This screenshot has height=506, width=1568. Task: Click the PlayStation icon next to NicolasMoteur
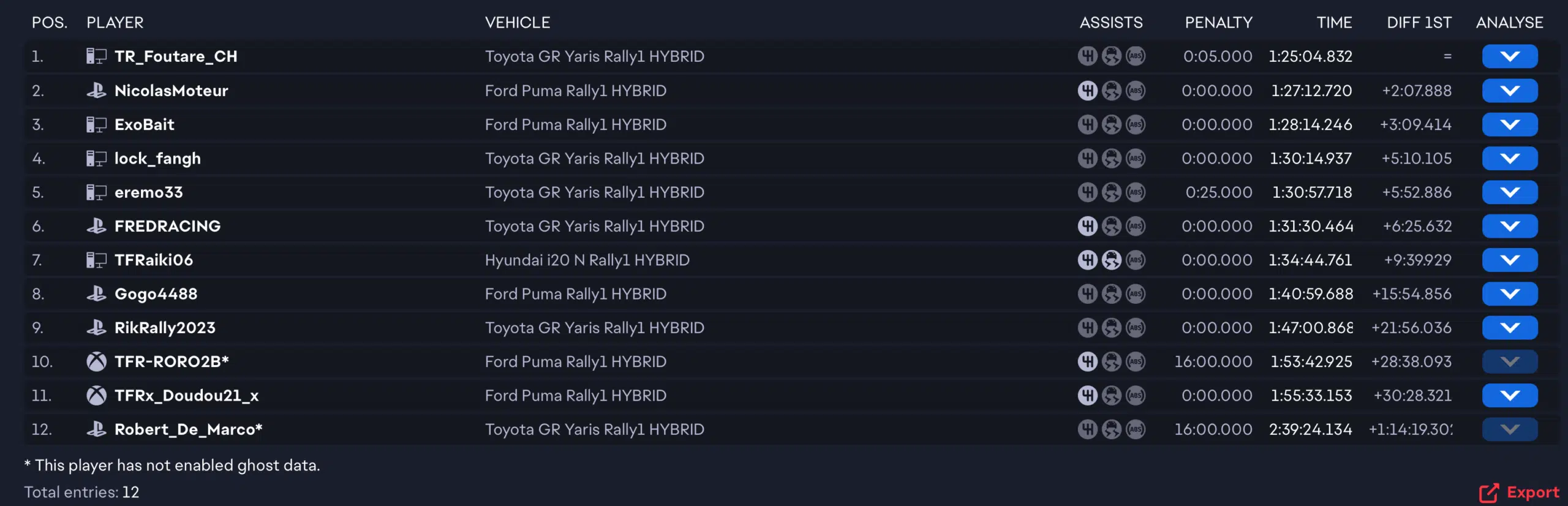(x=96, y=91)
